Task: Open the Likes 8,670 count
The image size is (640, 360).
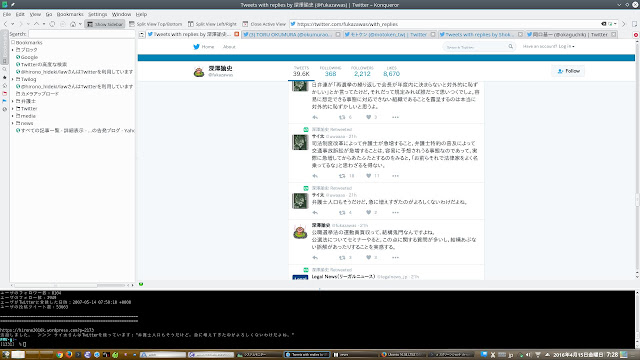Action: coord(391,71)
